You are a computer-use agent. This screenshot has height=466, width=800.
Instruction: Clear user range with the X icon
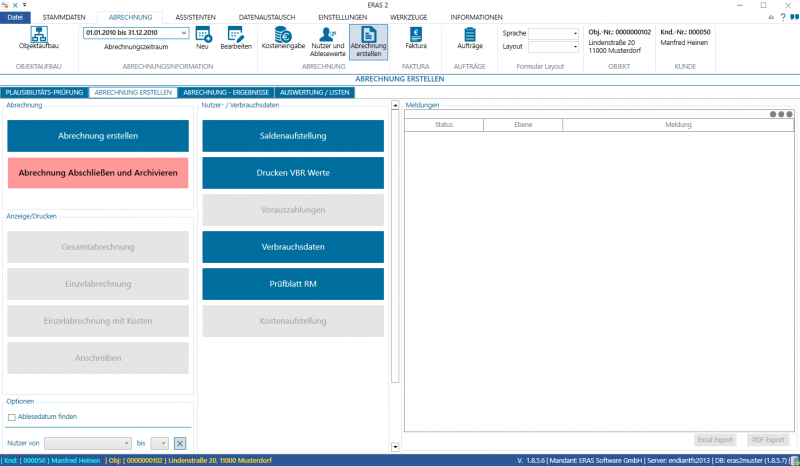pyautogui.click(x=180, y=444)
